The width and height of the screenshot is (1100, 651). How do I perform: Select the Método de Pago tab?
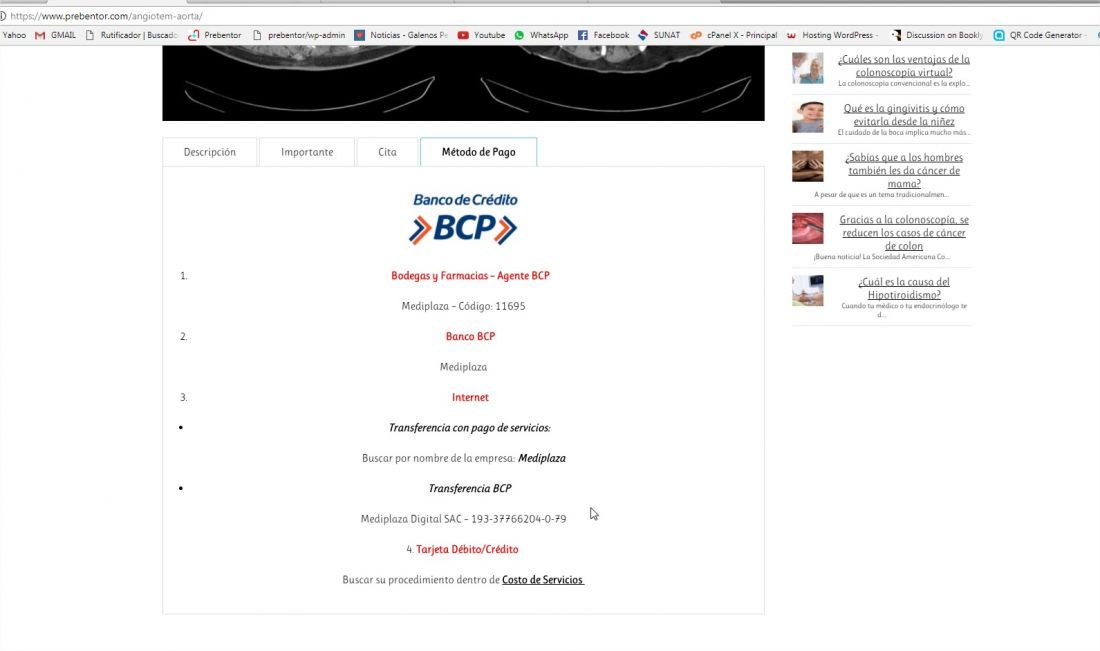click(x=478, y=152)
